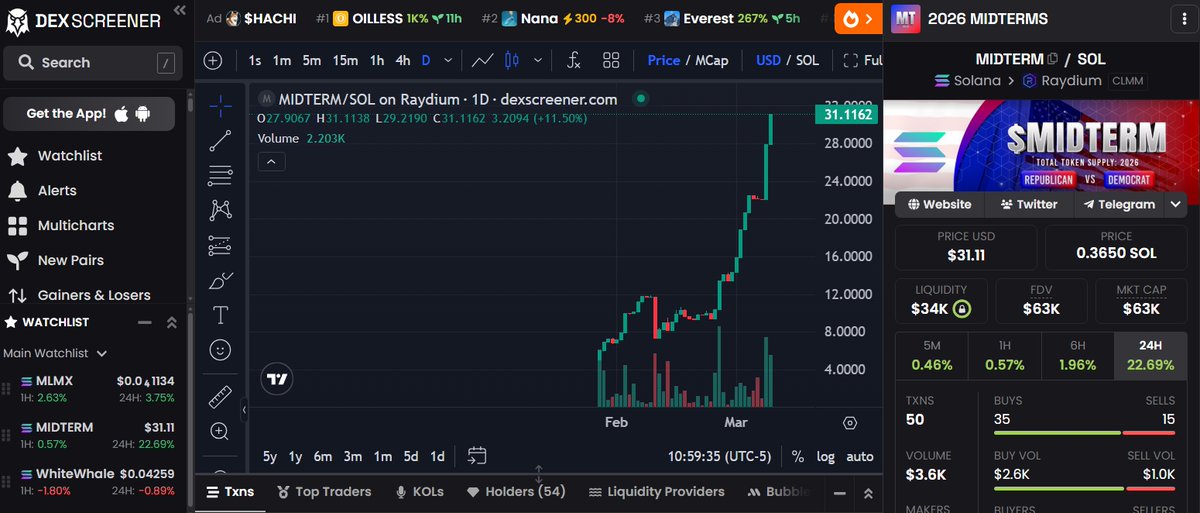Open the Alerts bell item
Viewport: 1200px width, 513px height.
[x=57, y=190]
